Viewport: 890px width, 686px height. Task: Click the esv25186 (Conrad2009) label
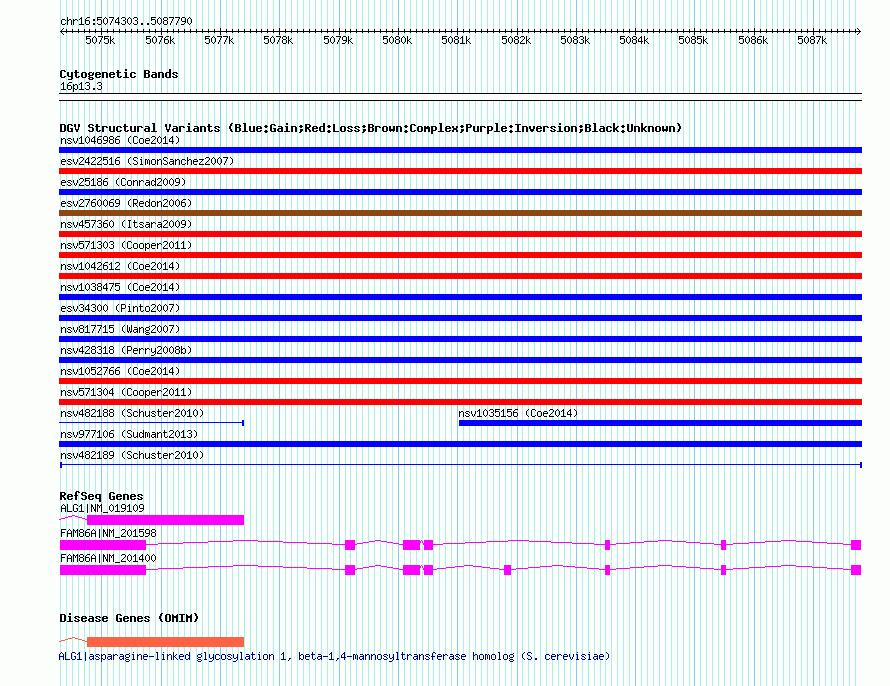123,182
